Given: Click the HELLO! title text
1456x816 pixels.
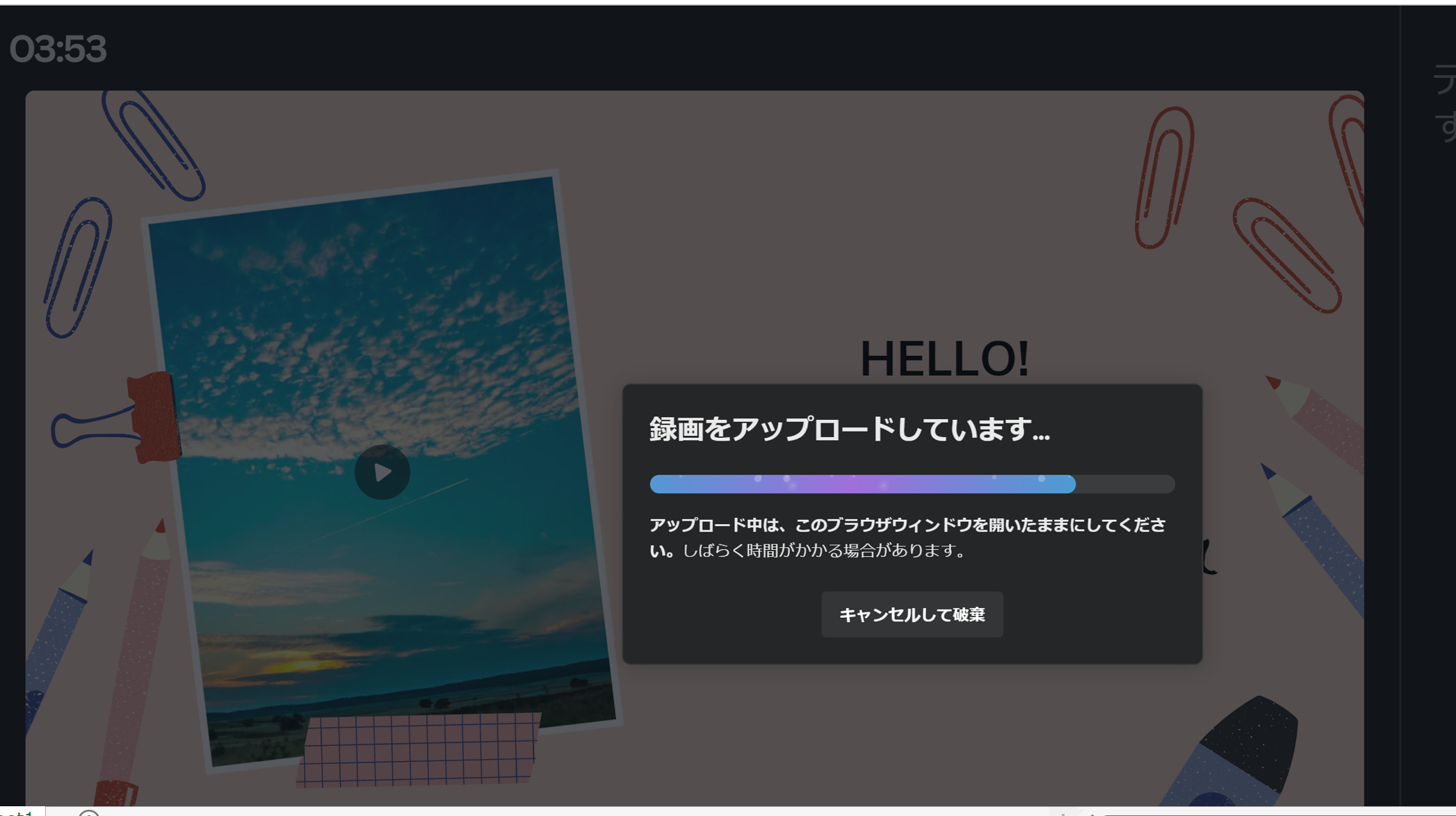Looking at the screenshot, I should coord(944,359).
